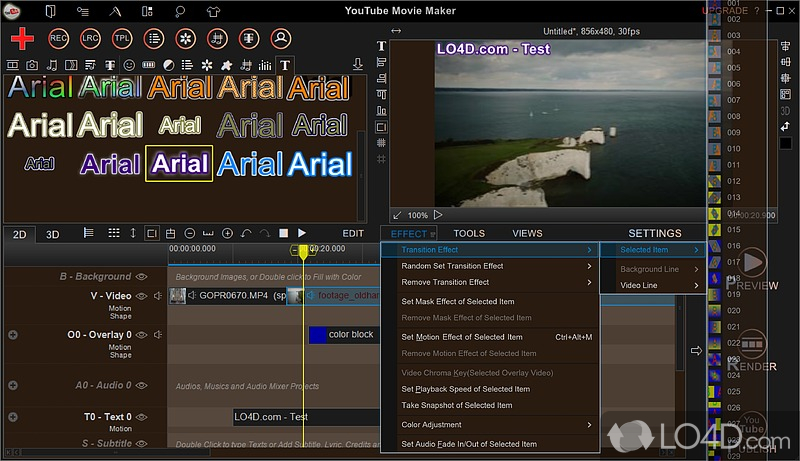This screenshot has height=461, width=800.
Task: Toggle visibility eye of V - Video track
Action: tap(142, 296)
